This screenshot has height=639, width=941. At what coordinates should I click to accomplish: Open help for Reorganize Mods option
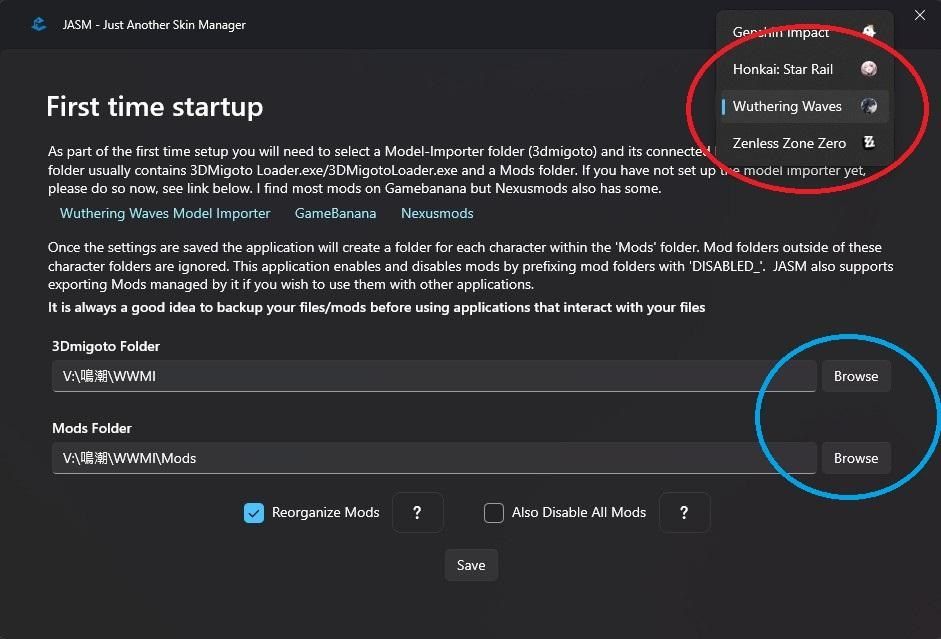pos(417,512)
